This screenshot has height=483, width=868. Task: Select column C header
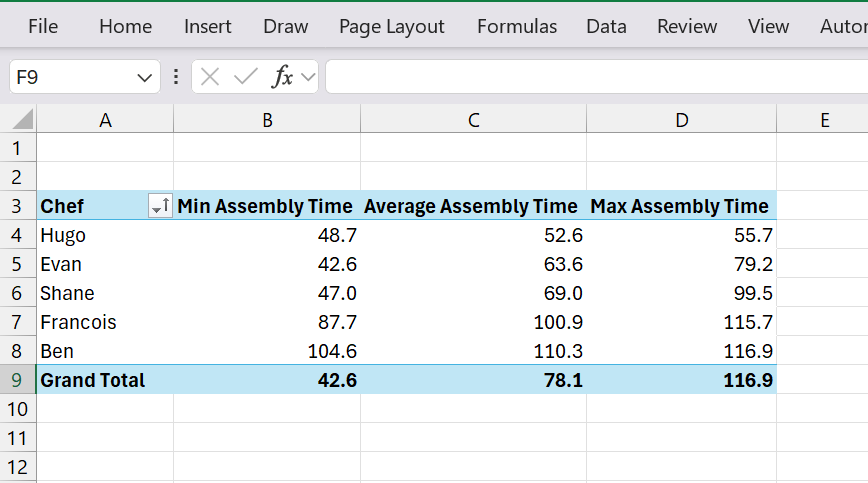click(x=473, y=120)
